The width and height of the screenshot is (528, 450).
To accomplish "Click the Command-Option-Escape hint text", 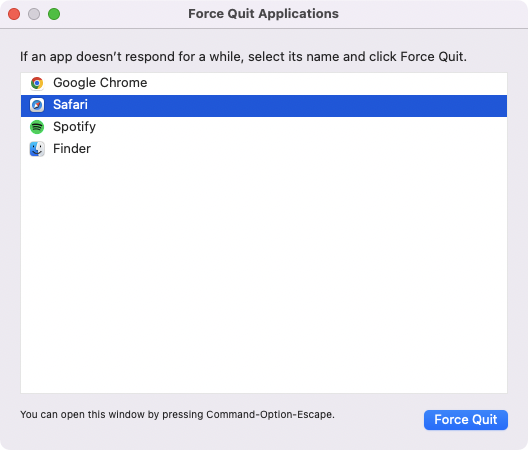I will coord(177,414).
